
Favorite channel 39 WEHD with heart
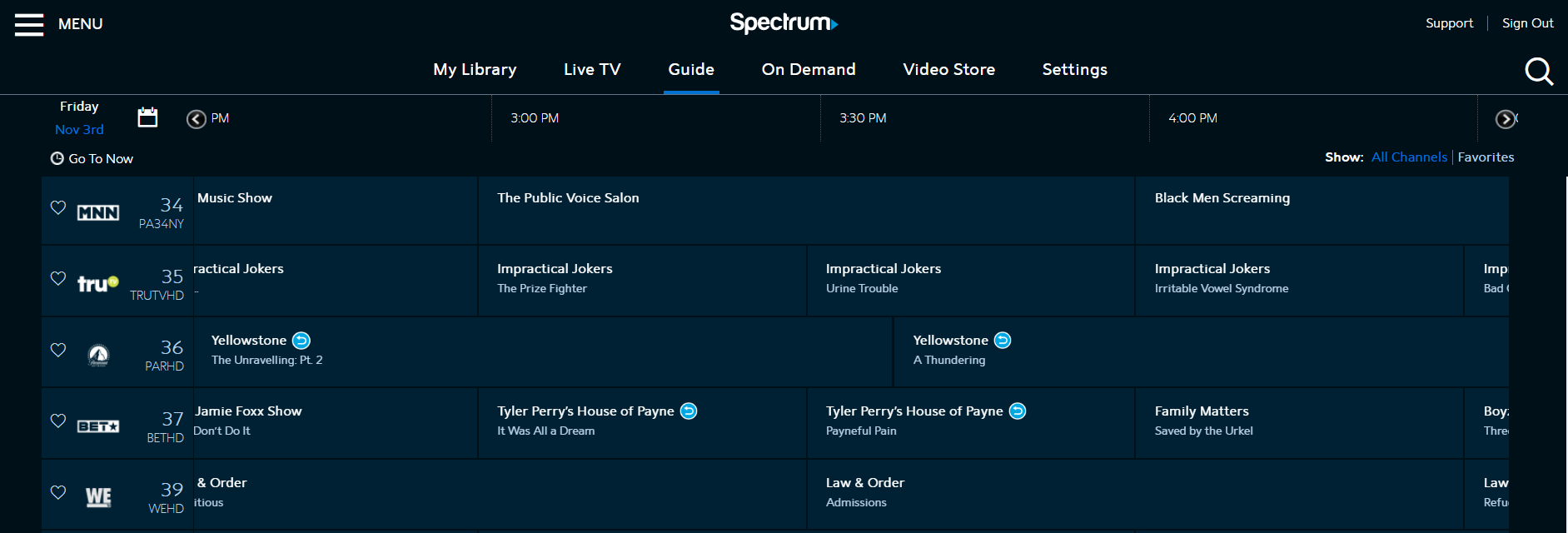(x=58, y=492)
